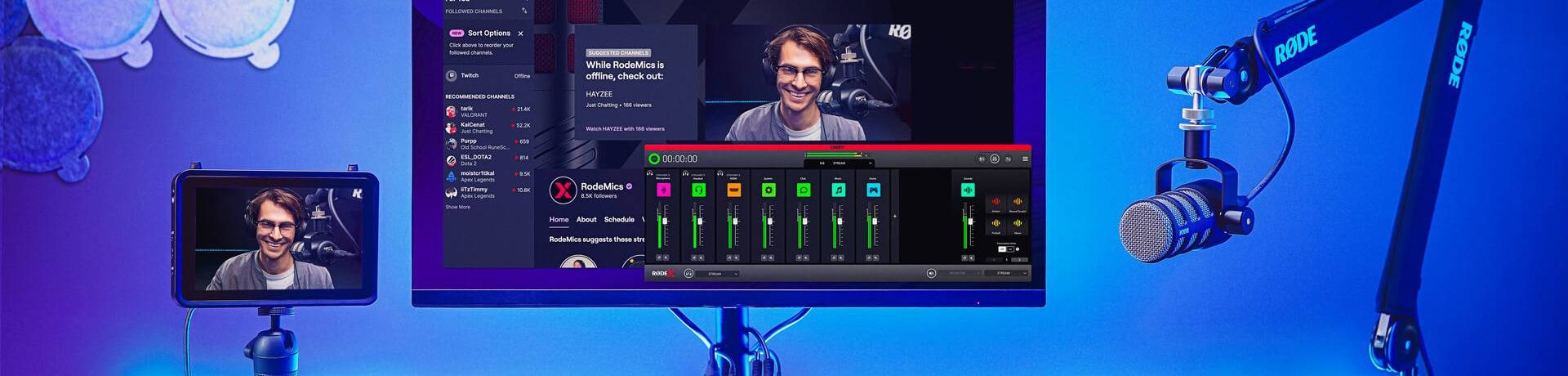The image size is (1568, 376).
Task: Open the System channel gear icon
Action: tap(768, 190)
